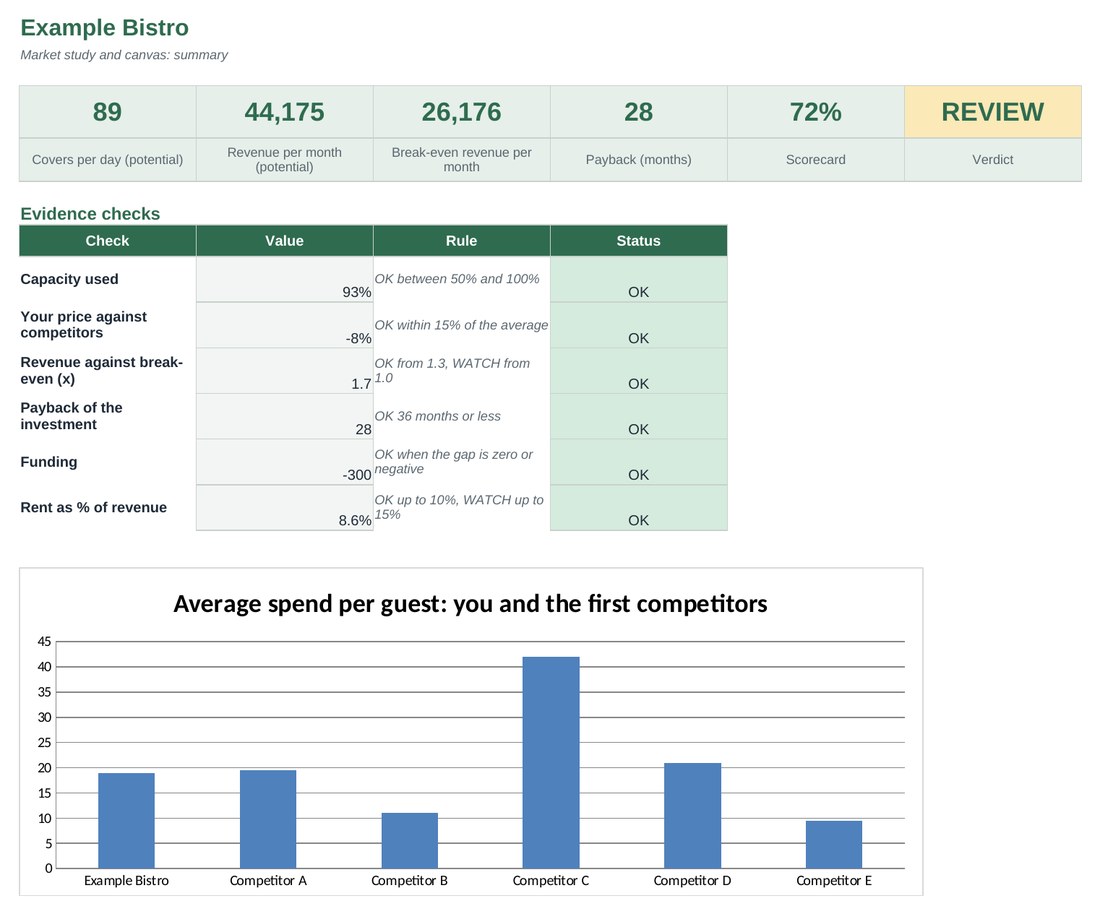
Task: Click the 'Example Bistro' axis label under the chart
Action: click(126, 880)
